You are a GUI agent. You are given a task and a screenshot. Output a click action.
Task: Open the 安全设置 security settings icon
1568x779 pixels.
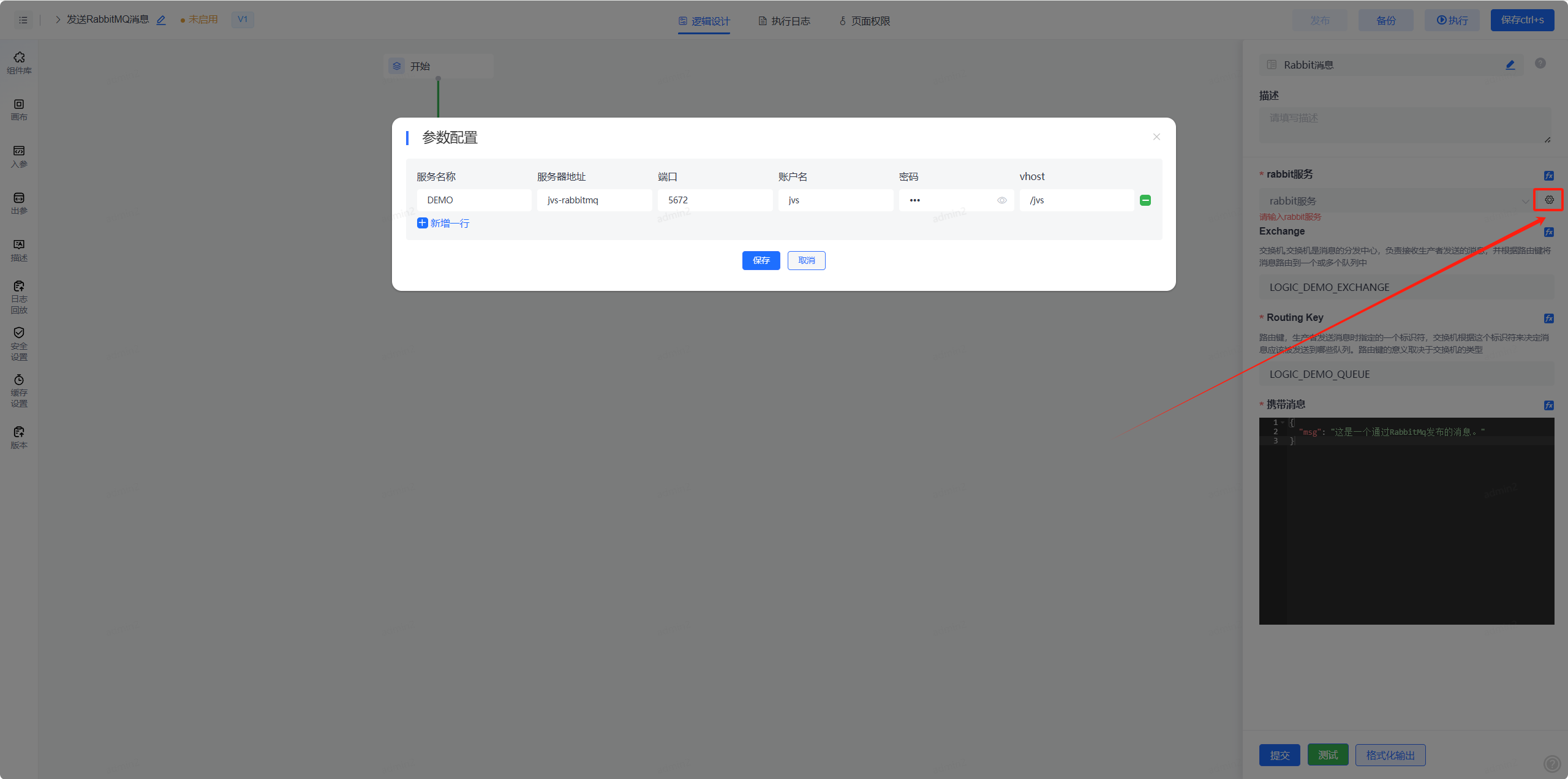click(x=19, y=343)
